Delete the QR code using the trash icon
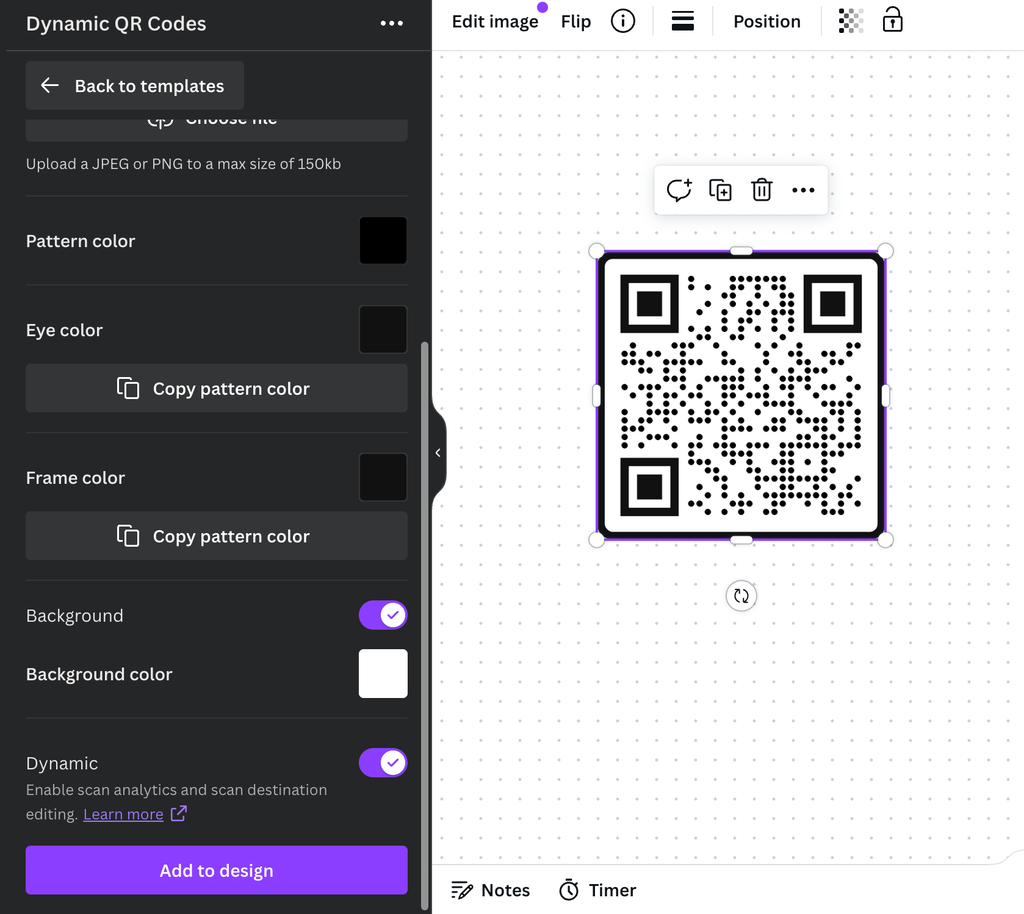The image size is (1024, 914). click(761, 189)
